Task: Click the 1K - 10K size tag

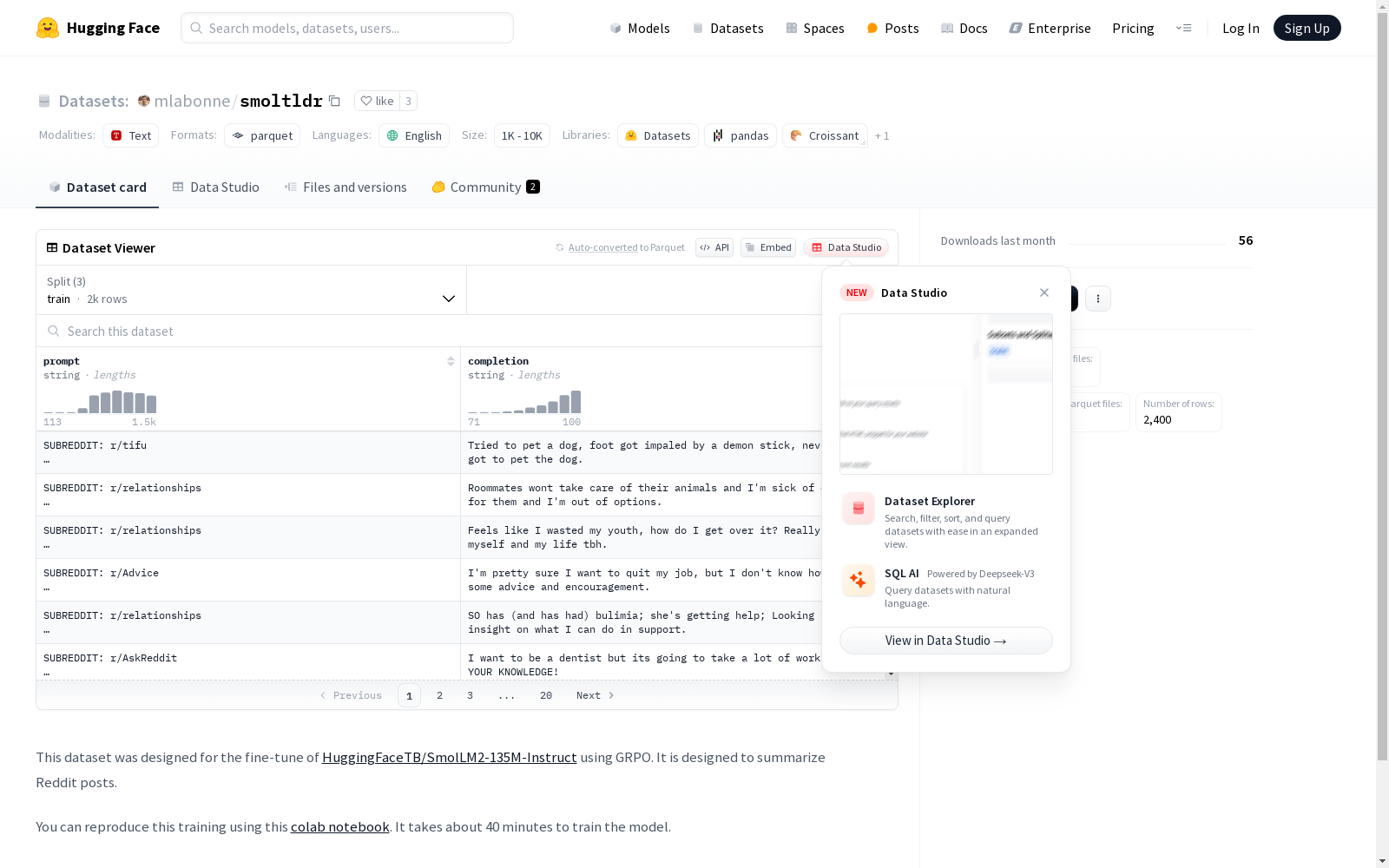Action: 522,135
